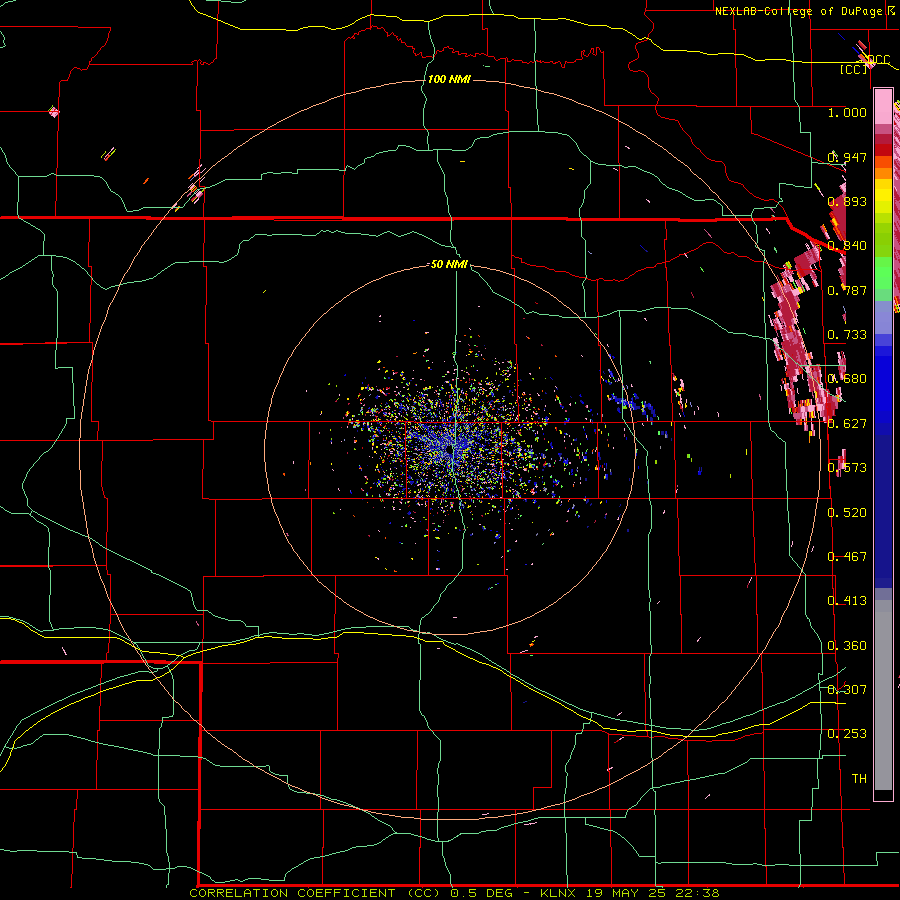The width and height of the screenshot is (900, 900).
Task: Select the 0.307 legend value
Action: (x=847, y=689)
